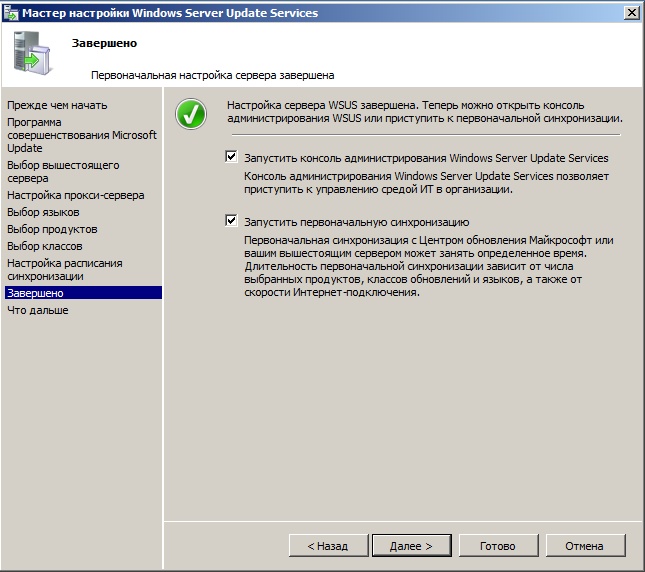Click the 'Отмена' button
645x572 pixels.
click(585, 546)
